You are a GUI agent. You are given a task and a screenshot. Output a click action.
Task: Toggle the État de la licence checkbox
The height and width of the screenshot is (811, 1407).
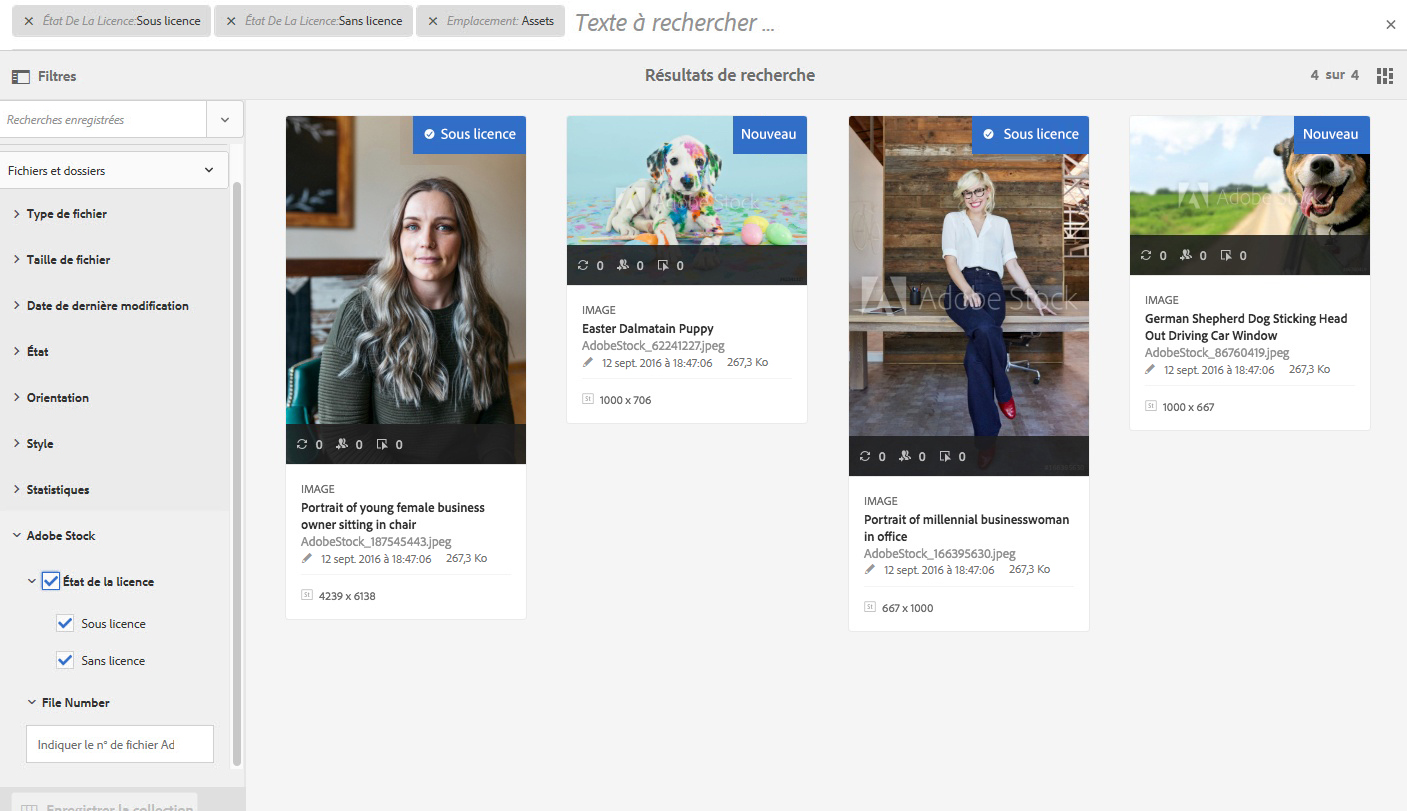50,581
